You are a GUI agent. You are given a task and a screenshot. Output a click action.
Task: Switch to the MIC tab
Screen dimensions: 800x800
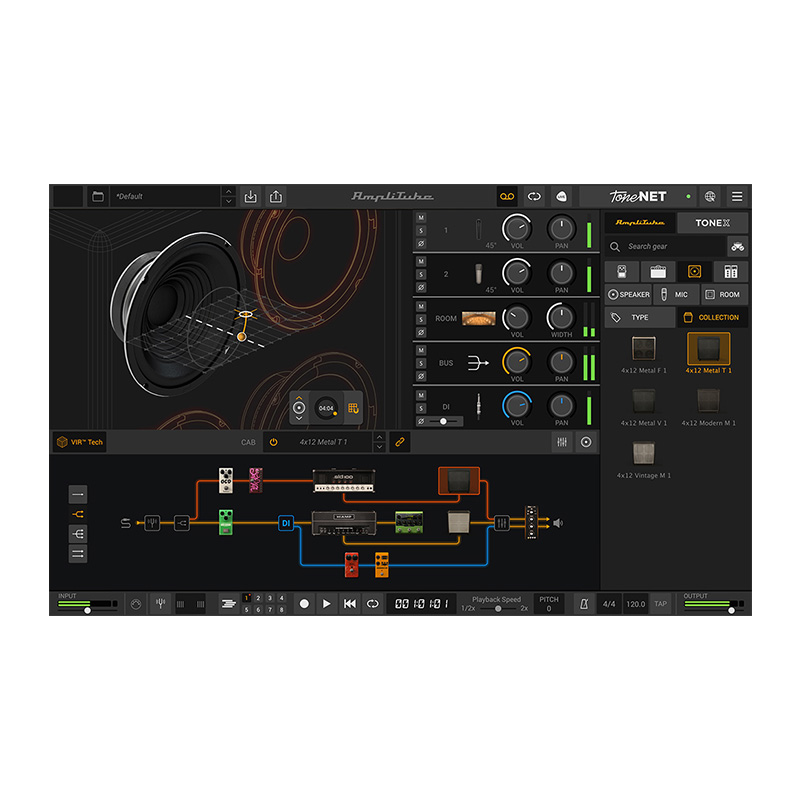(676, 295)
